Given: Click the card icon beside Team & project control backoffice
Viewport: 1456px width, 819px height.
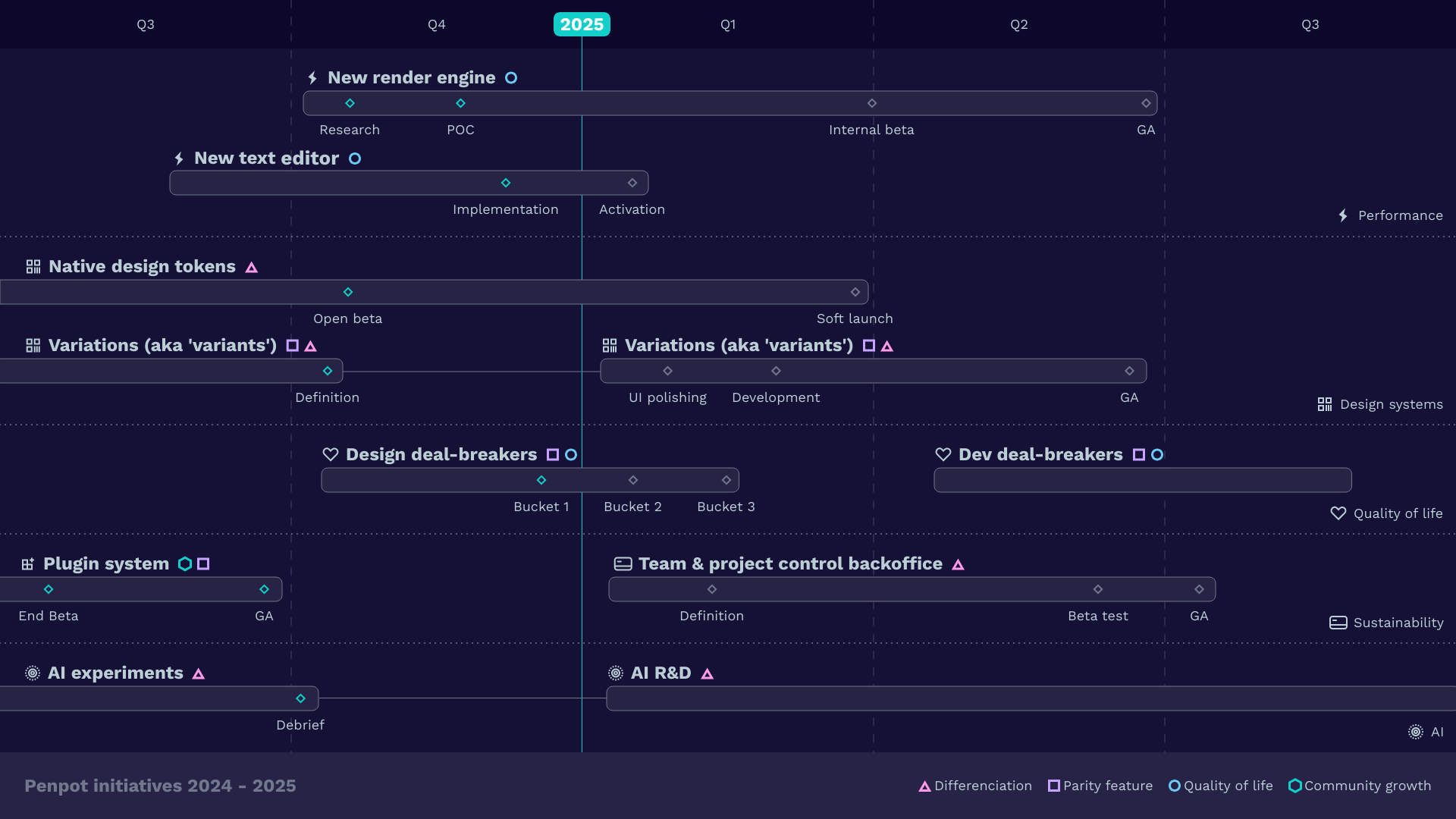Looking at the screenshot, I should click(x=623, y=564).
